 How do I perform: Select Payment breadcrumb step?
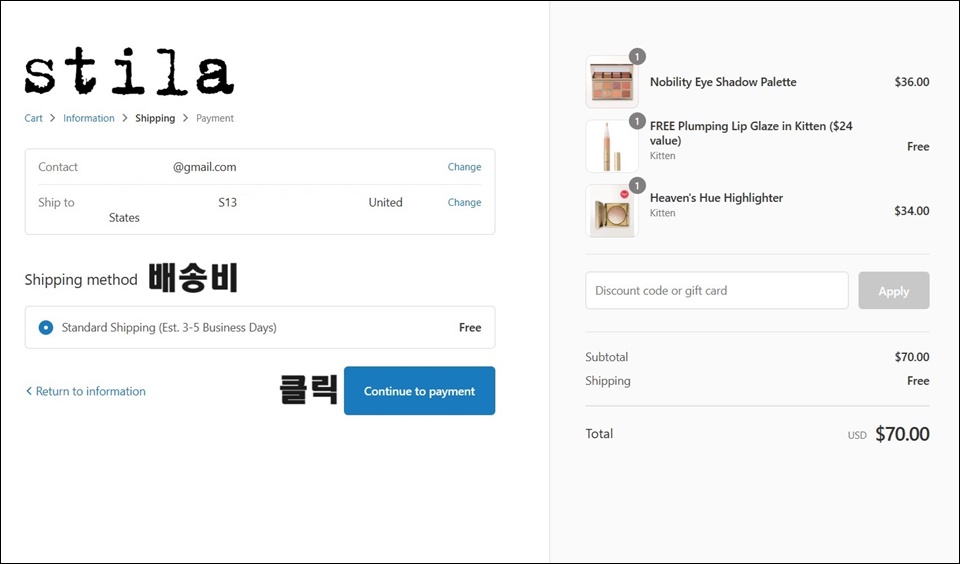tap(215, 118)
